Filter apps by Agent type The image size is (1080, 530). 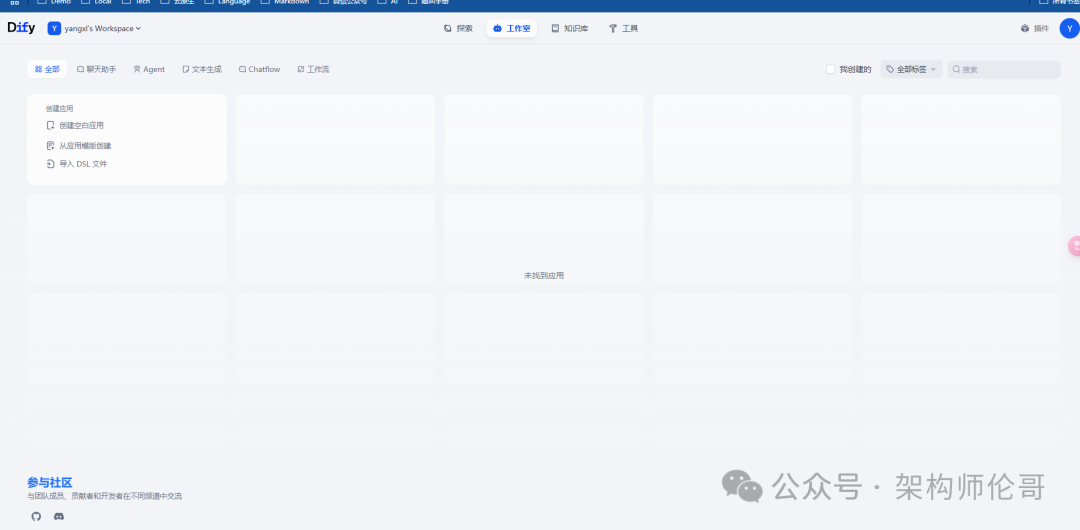(149, 69)
